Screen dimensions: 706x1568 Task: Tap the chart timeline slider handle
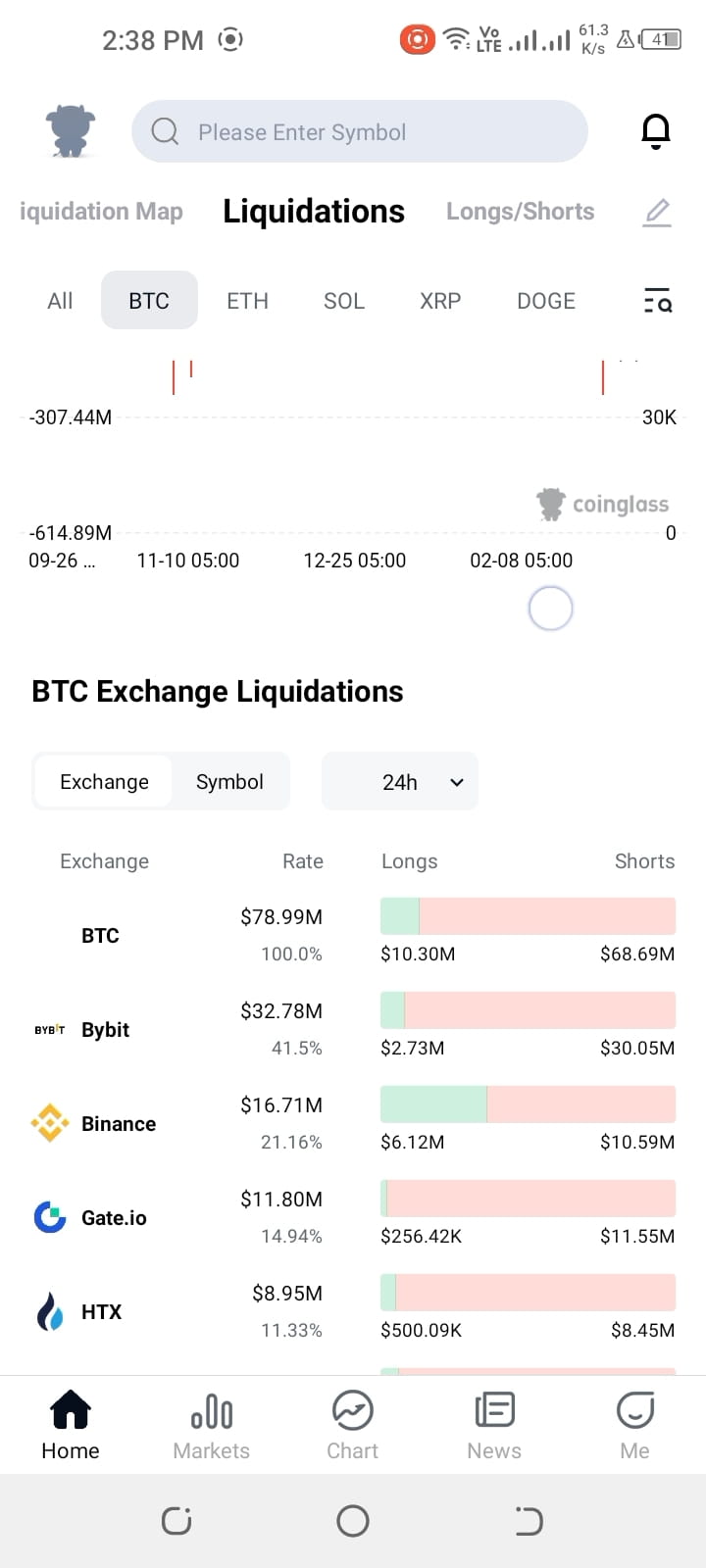550,609
